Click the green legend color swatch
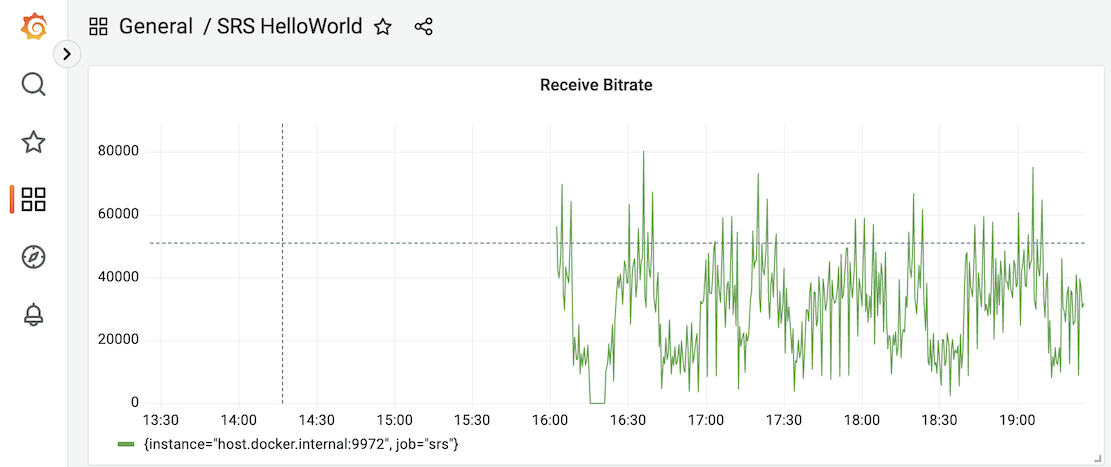1111x467 pixels. (x=126, y=443)
